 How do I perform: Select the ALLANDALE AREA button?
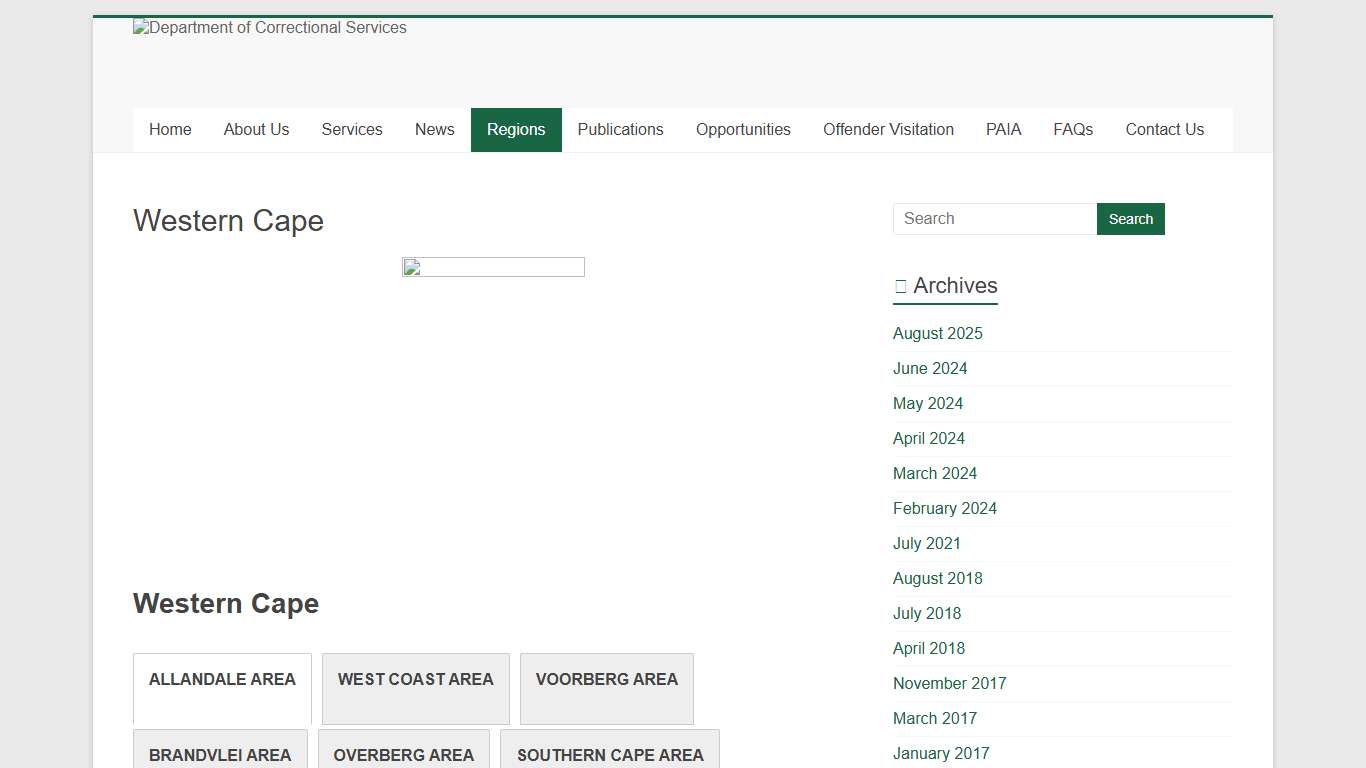(222, 679)
